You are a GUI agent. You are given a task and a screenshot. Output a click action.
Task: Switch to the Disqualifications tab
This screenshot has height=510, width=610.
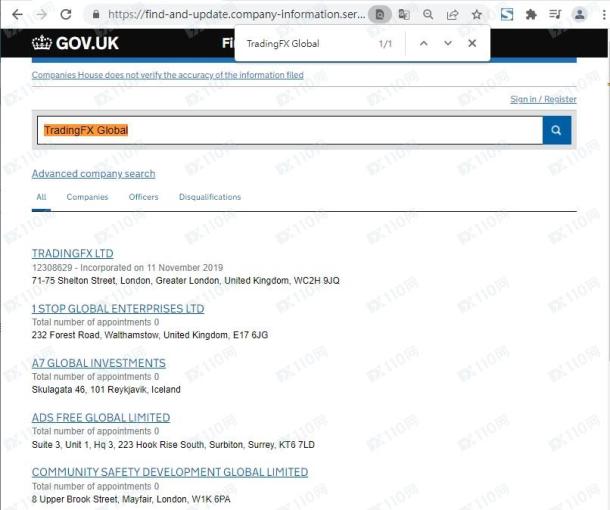[210, 197]
